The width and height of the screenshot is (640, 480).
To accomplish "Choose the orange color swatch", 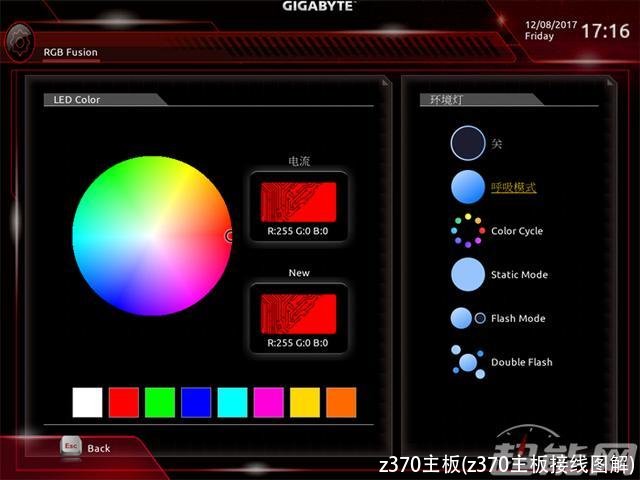I will (x=341, y=402).
